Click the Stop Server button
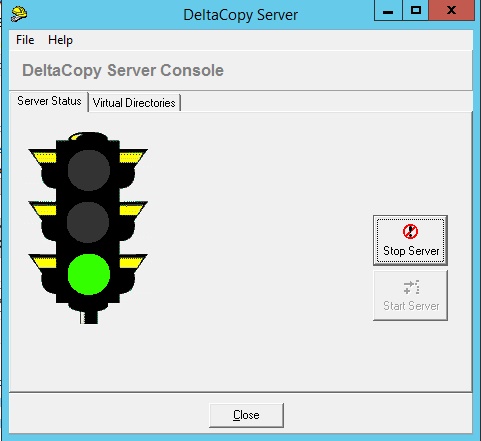This screenshot has height=441, width=481. coord(410,240)
